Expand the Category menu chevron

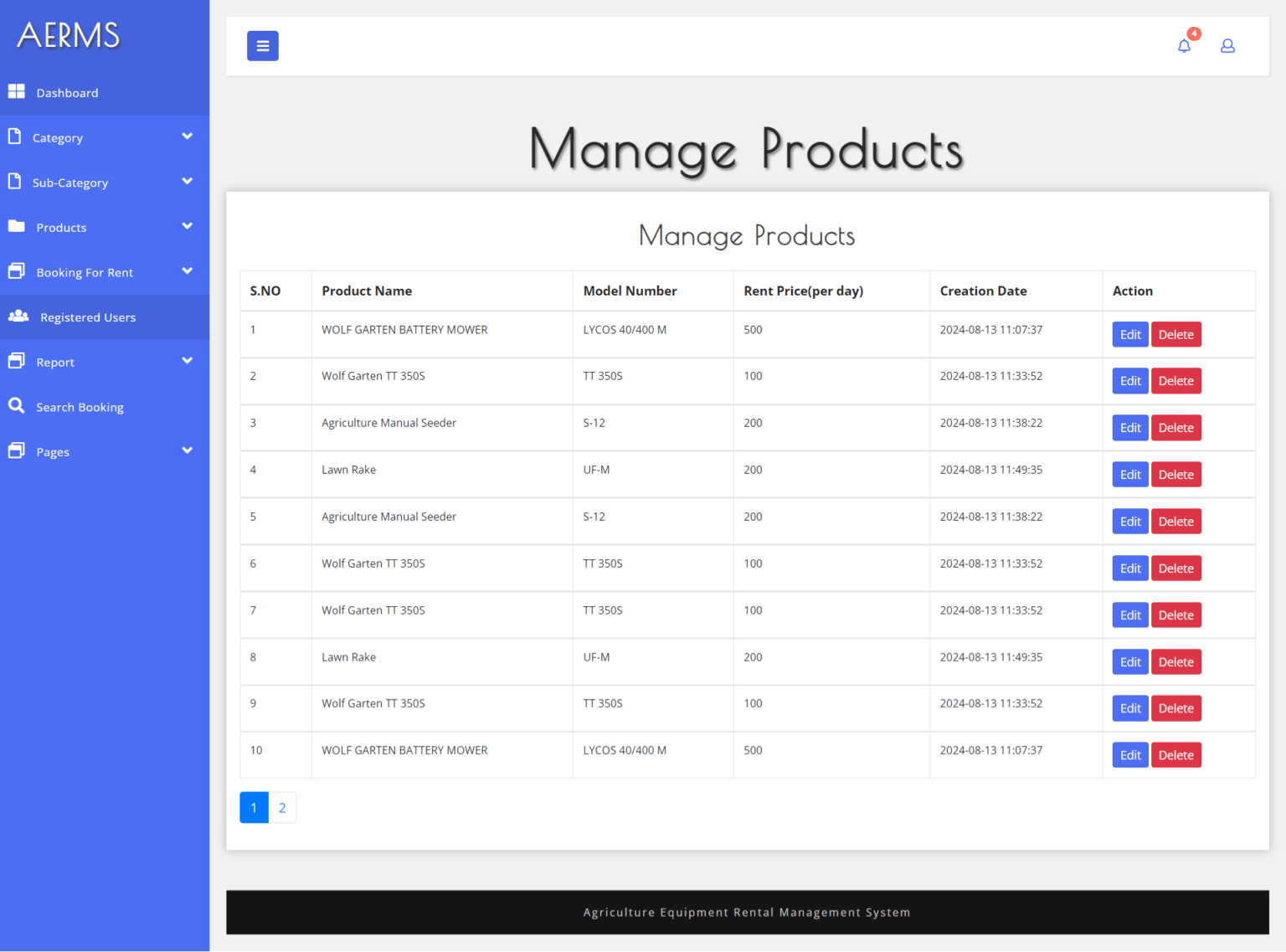click(188, 136)
